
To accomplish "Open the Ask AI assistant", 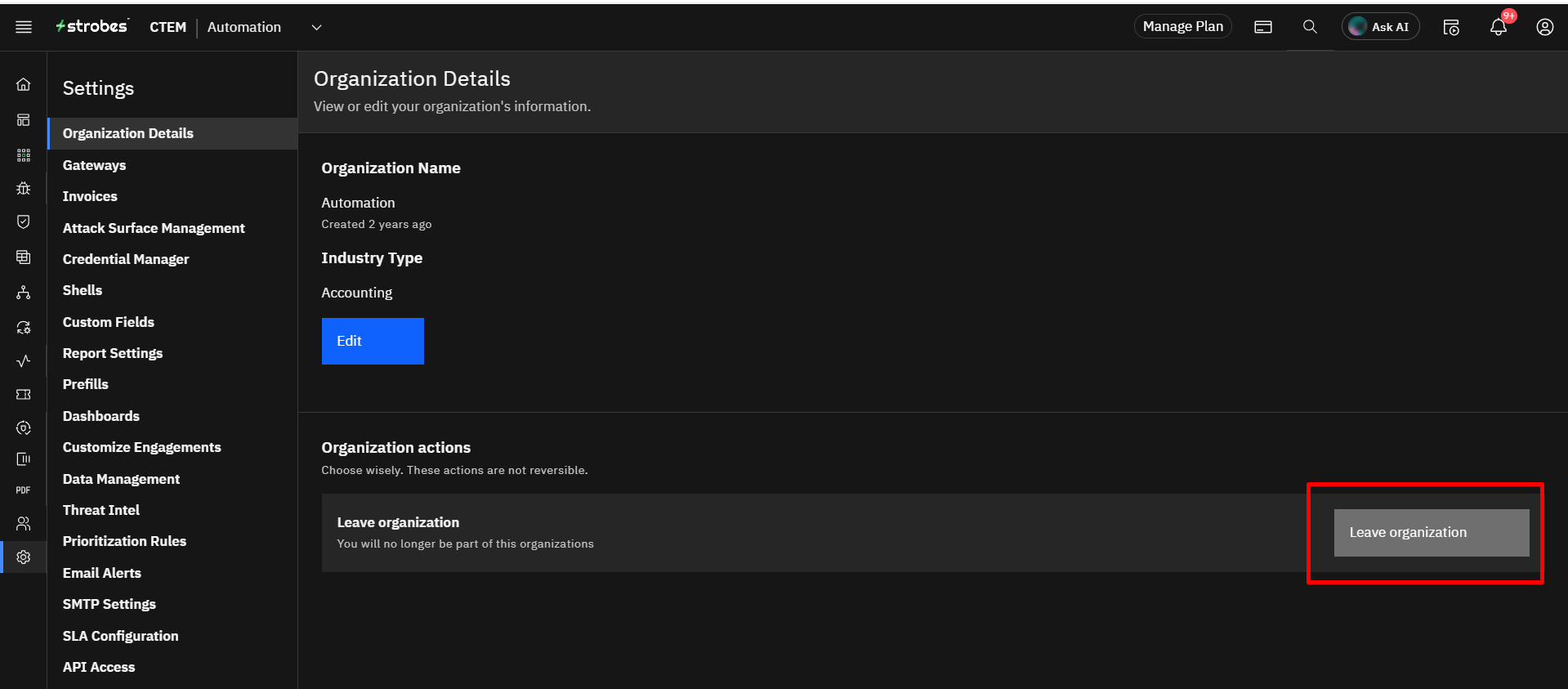I will tap(1380, 27).
